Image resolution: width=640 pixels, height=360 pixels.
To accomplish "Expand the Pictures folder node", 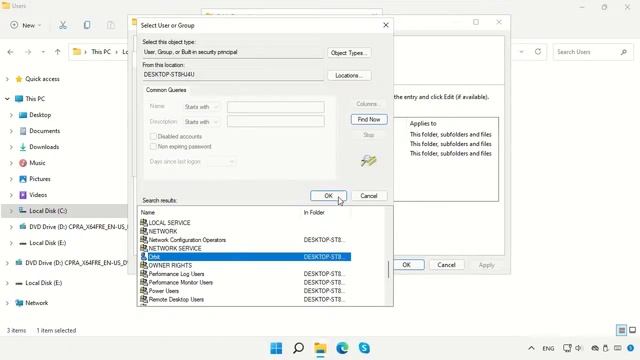I will tap(11, 179).
